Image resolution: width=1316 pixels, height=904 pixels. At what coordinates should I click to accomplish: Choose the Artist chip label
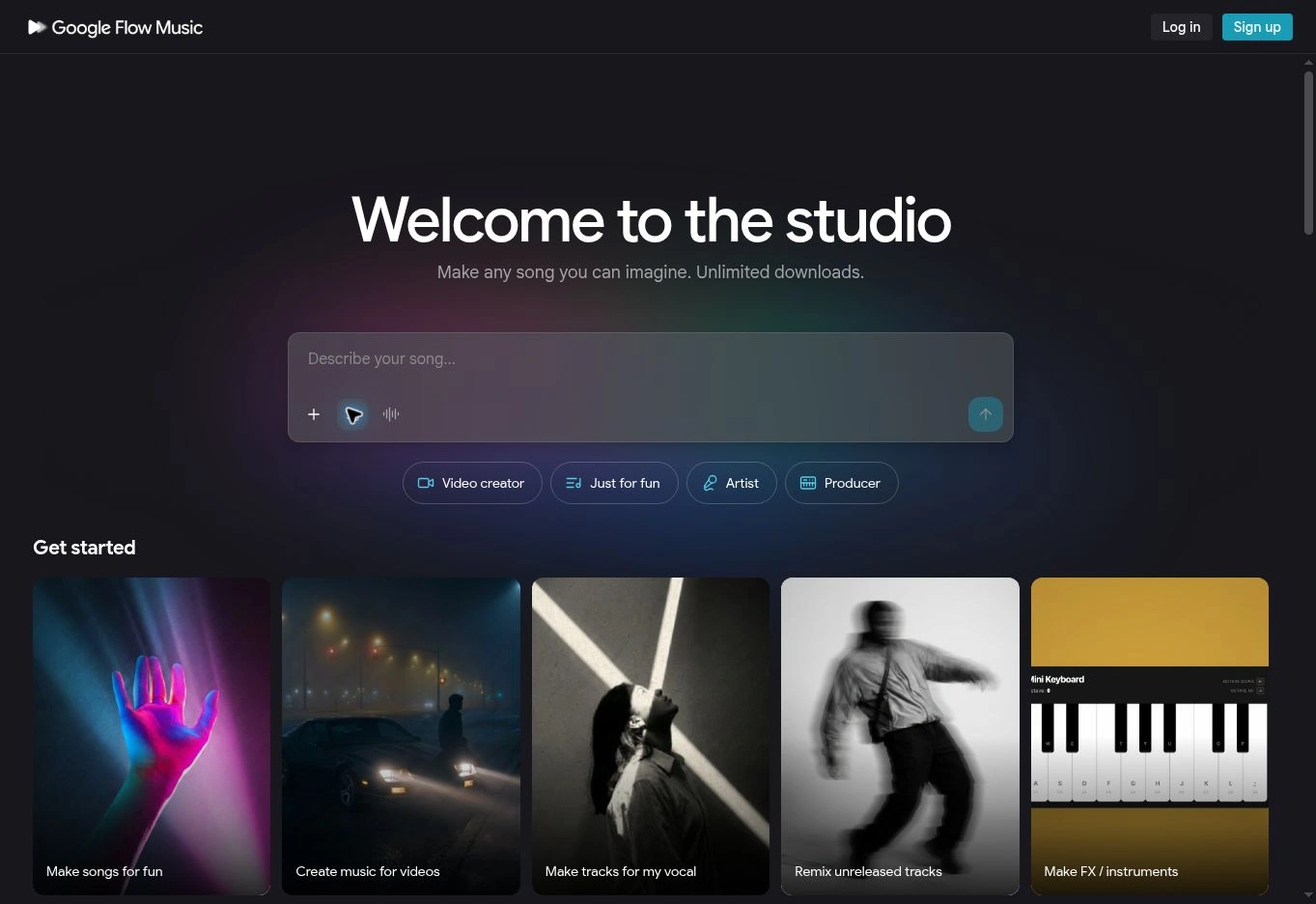tap(742, 483)
